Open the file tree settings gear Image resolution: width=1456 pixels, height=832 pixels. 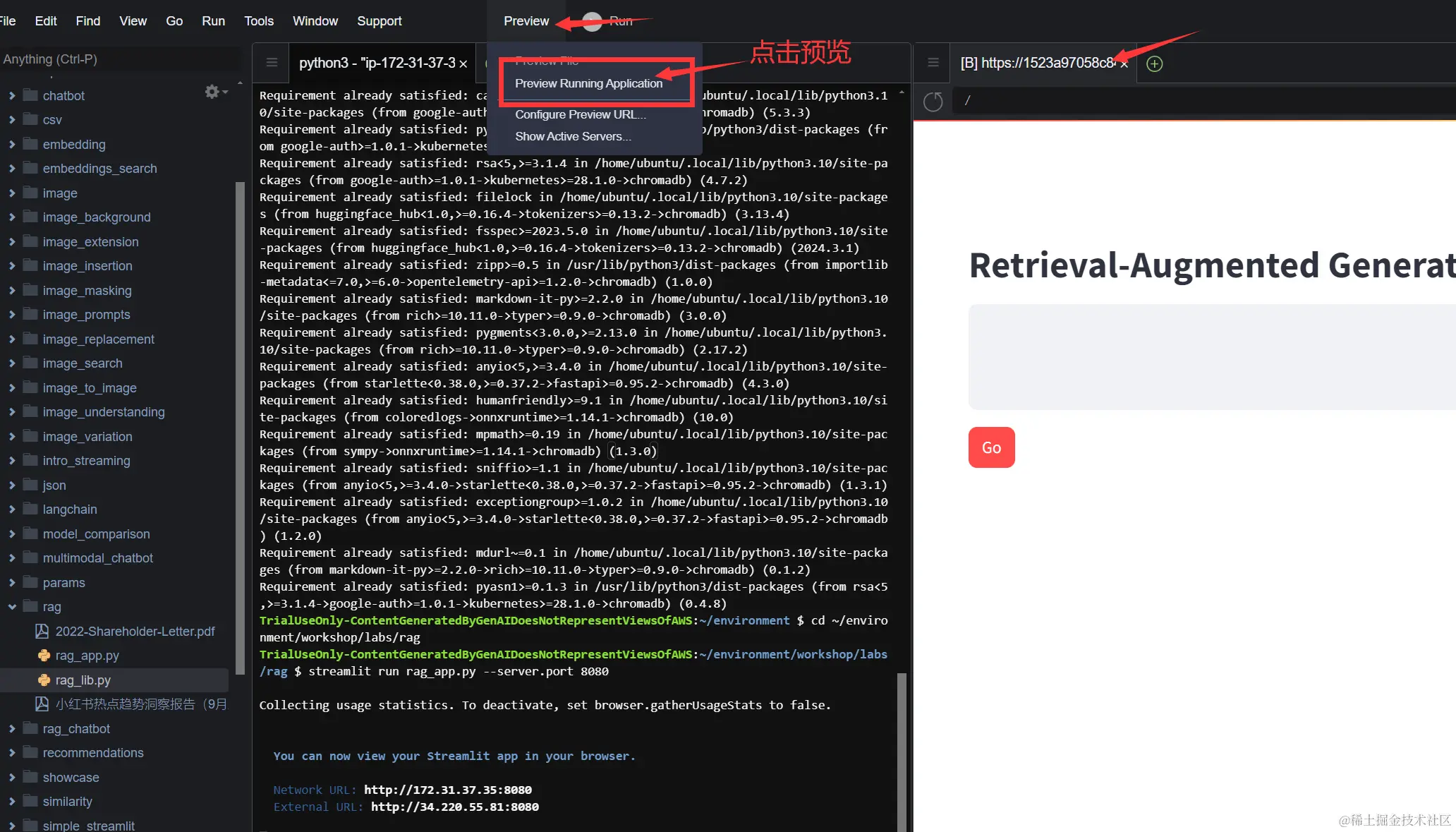215,92
